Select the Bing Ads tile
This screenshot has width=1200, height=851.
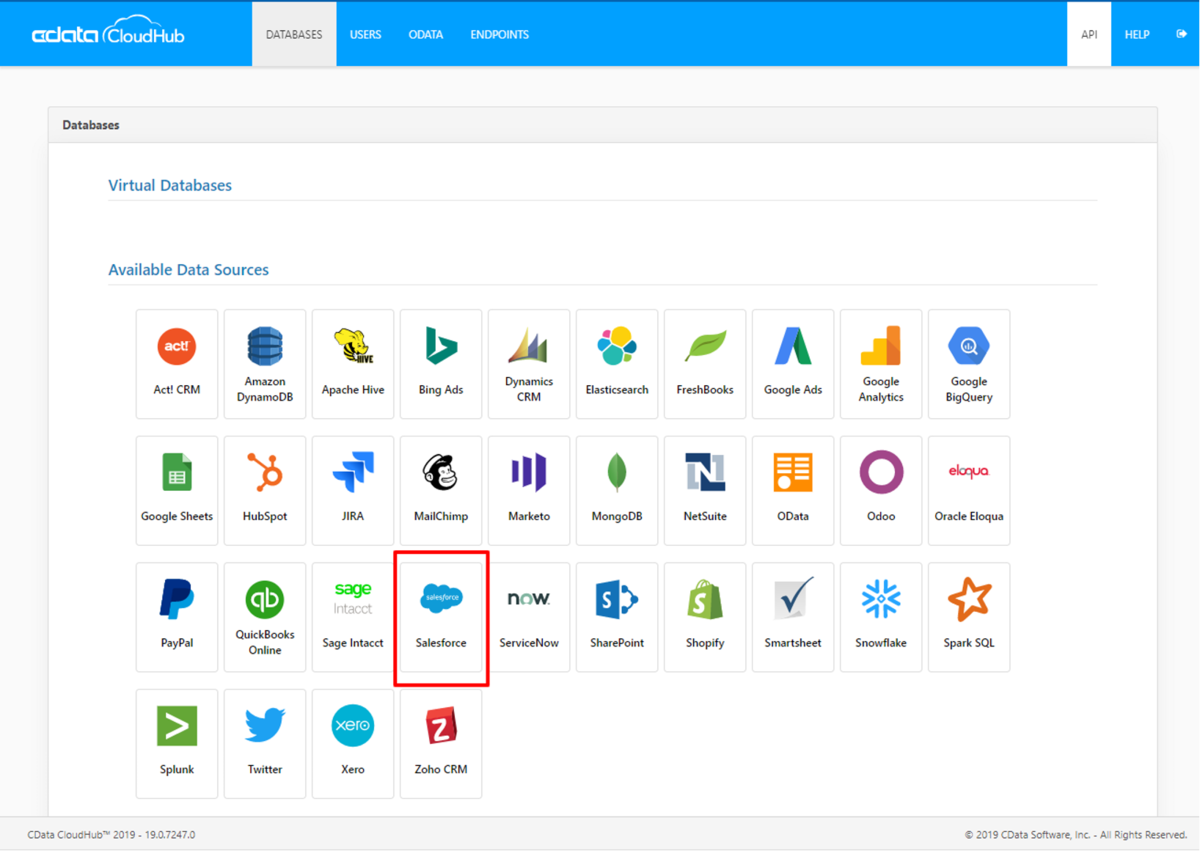tap(441, 364)
